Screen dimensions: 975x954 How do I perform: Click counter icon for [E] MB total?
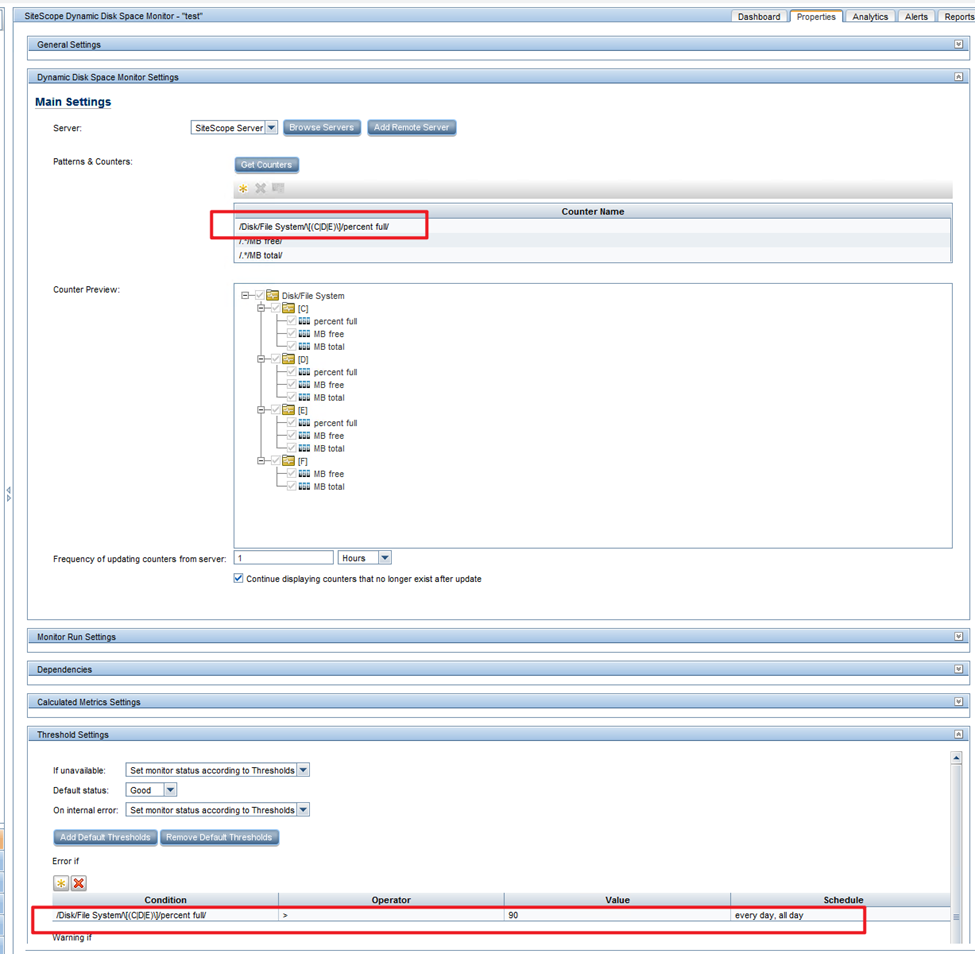point(304,448)
